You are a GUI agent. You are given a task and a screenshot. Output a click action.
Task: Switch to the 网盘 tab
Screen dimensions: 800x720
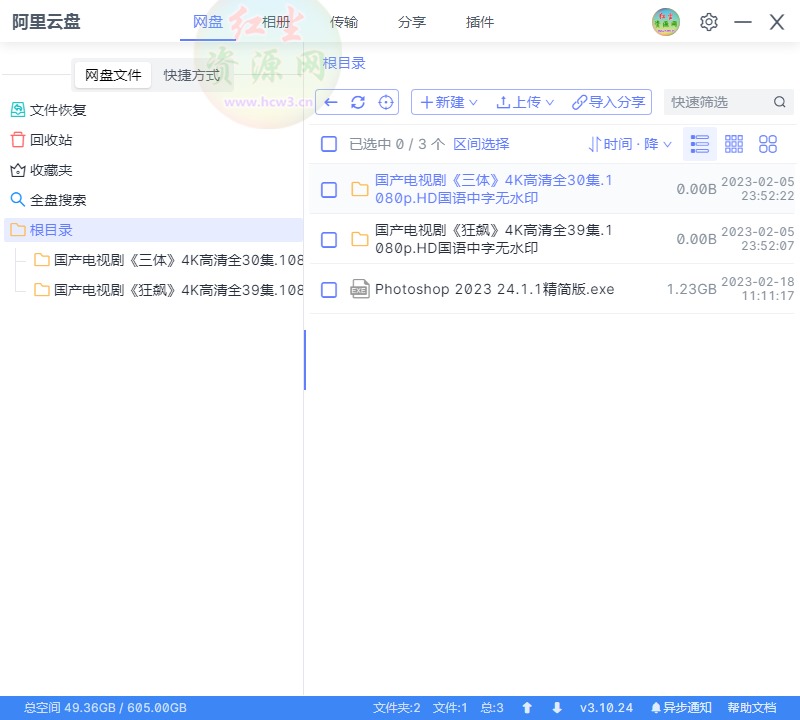click(x=208, y=22)
